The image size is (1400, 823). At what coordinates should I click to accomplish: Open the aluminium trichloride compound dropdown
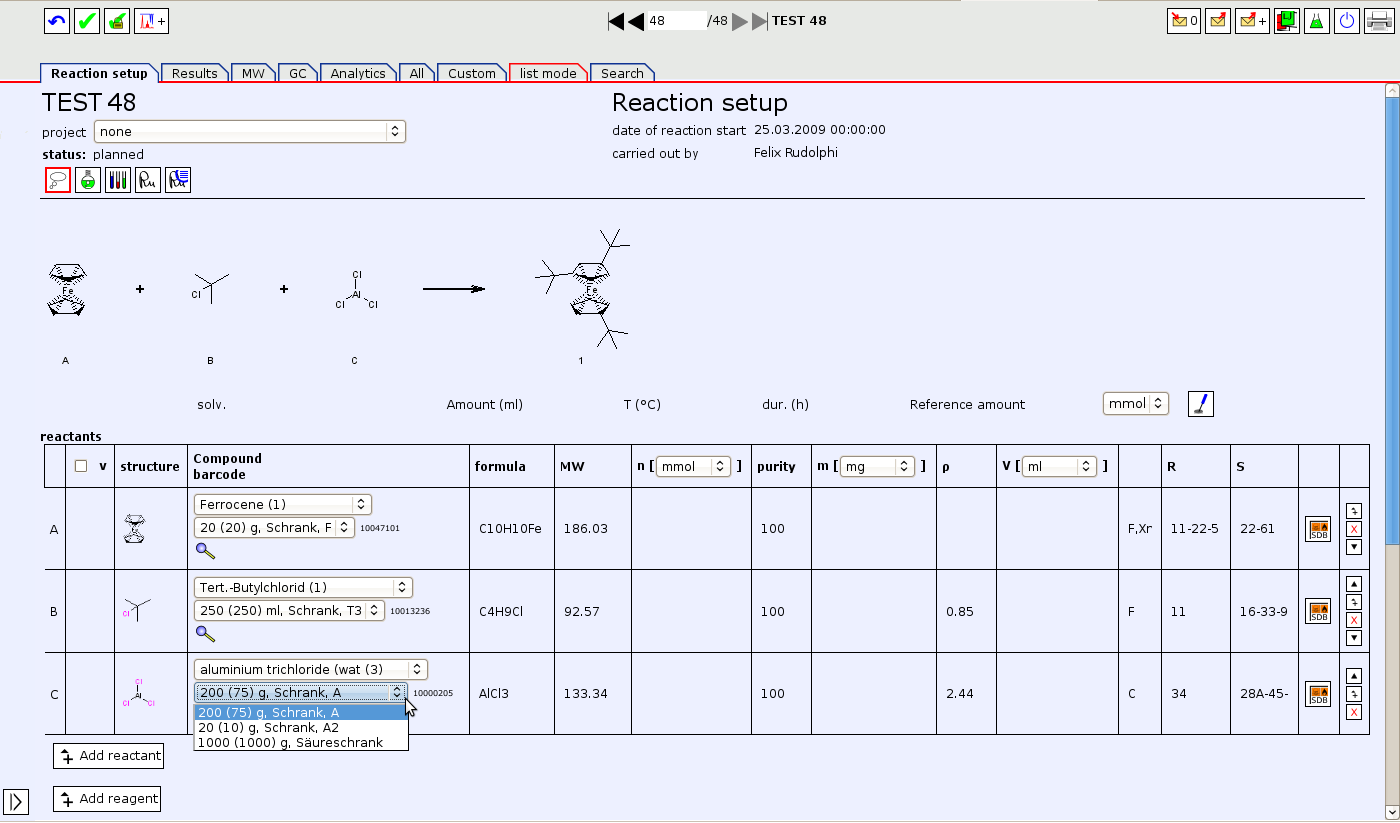pos(310,669)
